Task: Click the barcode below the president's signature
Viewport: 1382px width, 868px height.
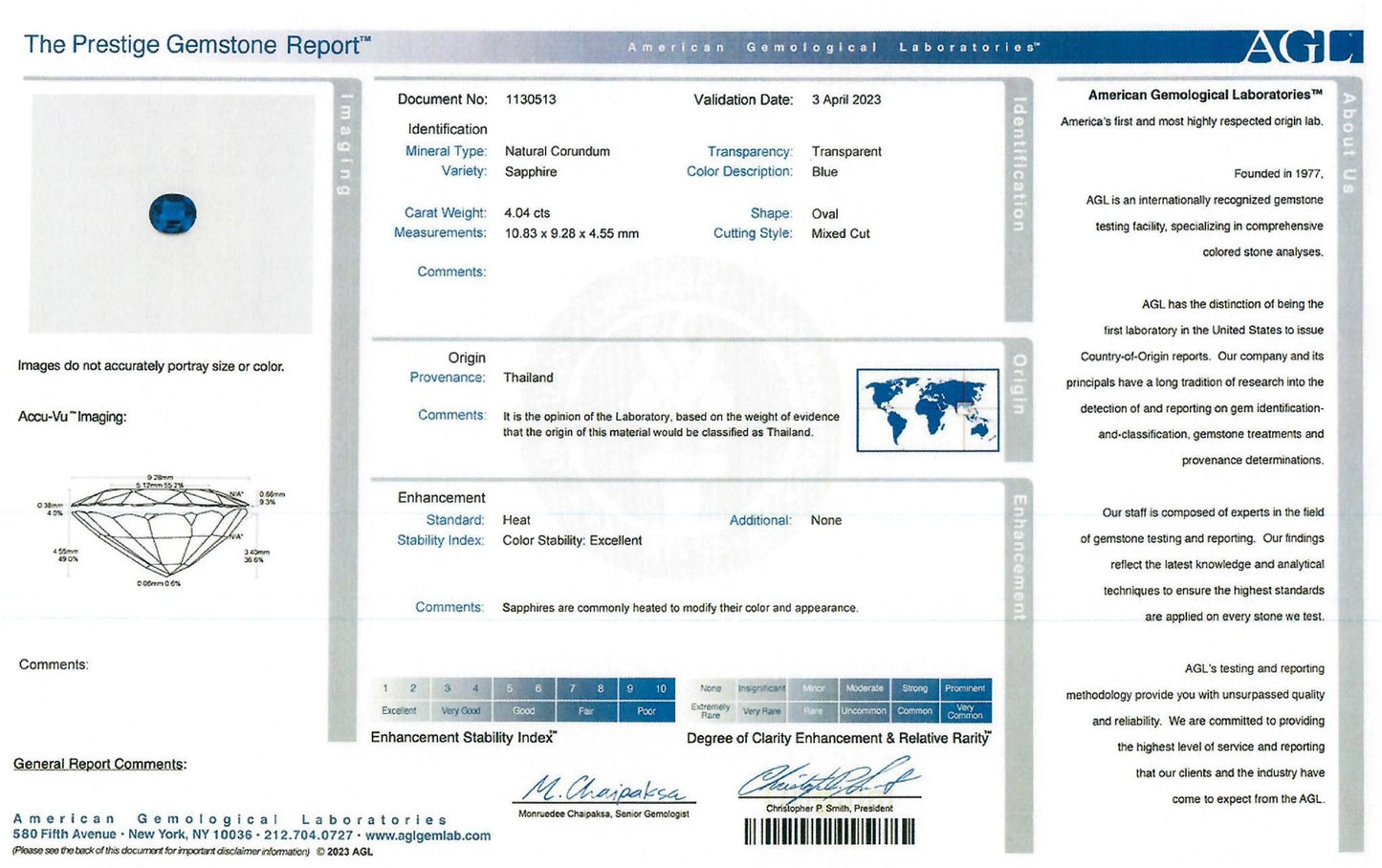Action: 829,832
